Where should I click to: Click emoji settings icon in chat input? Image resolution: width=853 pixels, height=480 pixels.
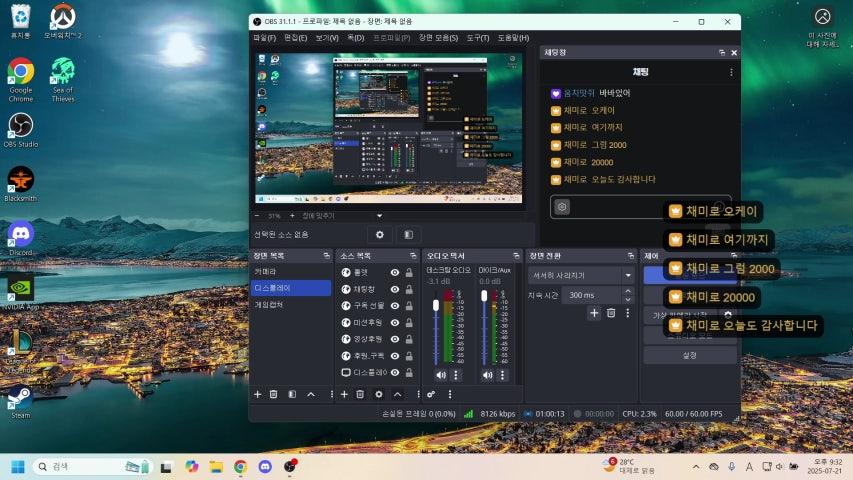(x=562, y=207)
